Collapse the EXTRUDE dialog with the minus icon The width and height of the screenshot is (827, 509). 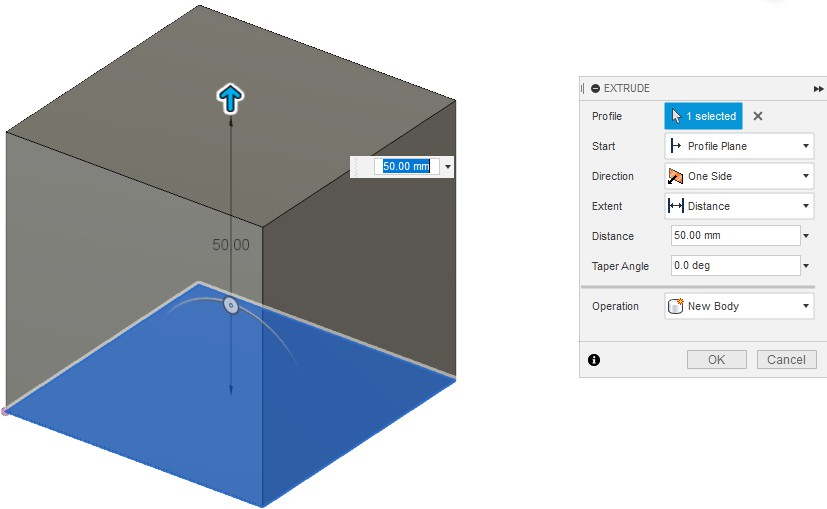[596, 88]
